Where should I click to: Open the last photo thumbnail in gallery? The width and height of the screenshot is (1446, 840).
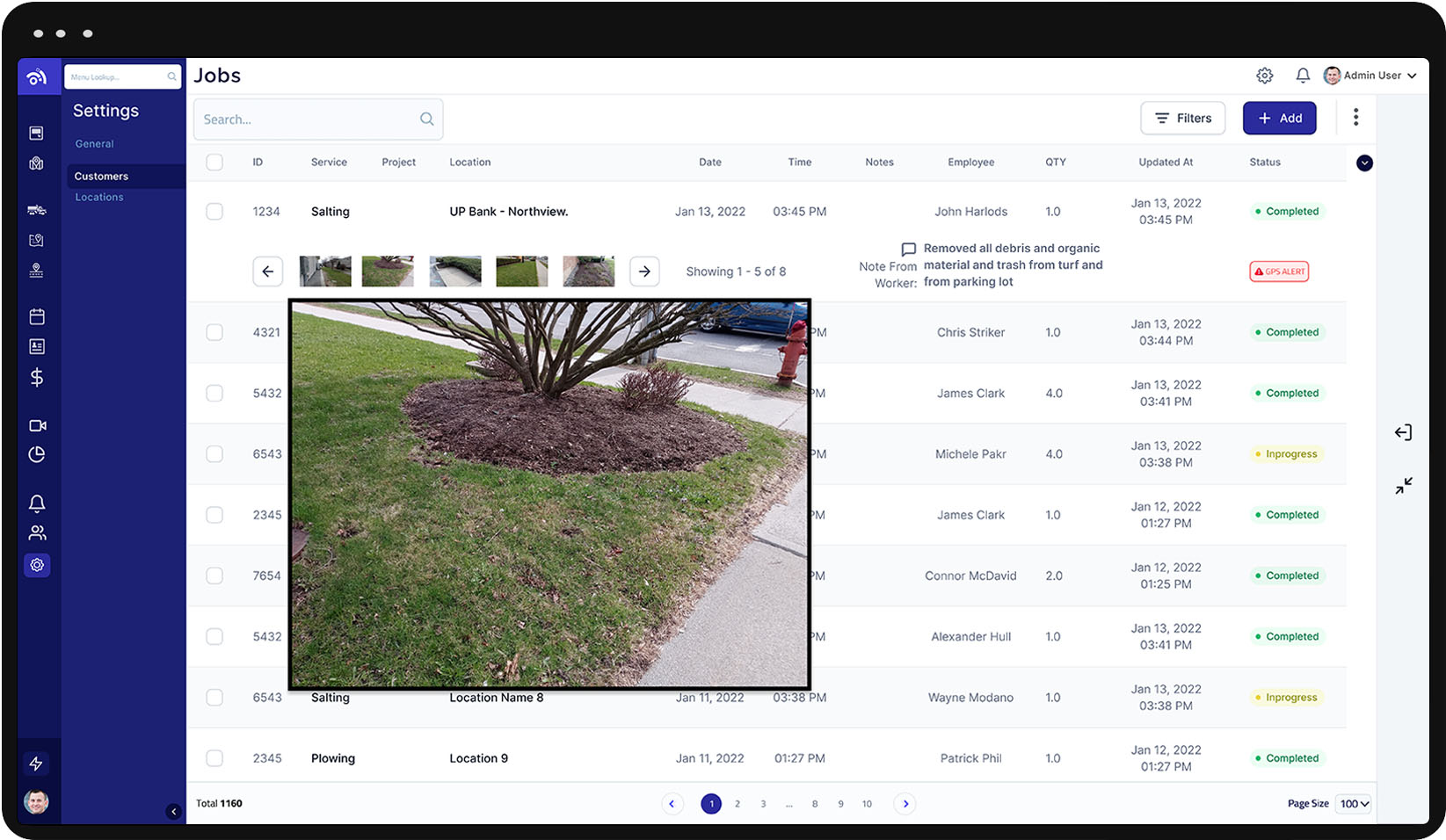(589, 272)
